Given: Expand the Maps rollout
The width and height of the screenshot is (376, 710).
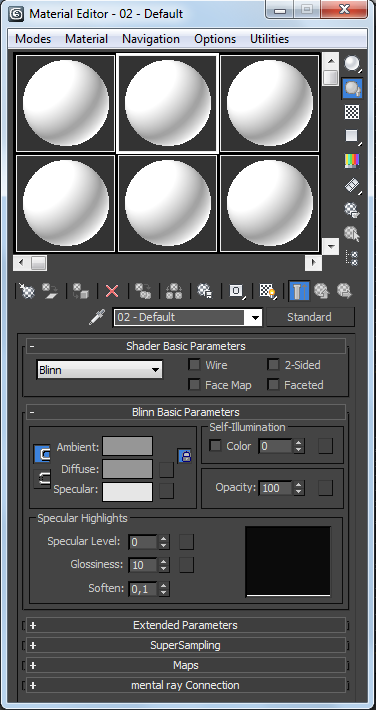Looking at the screenshot, I should [x=186, y=665].
